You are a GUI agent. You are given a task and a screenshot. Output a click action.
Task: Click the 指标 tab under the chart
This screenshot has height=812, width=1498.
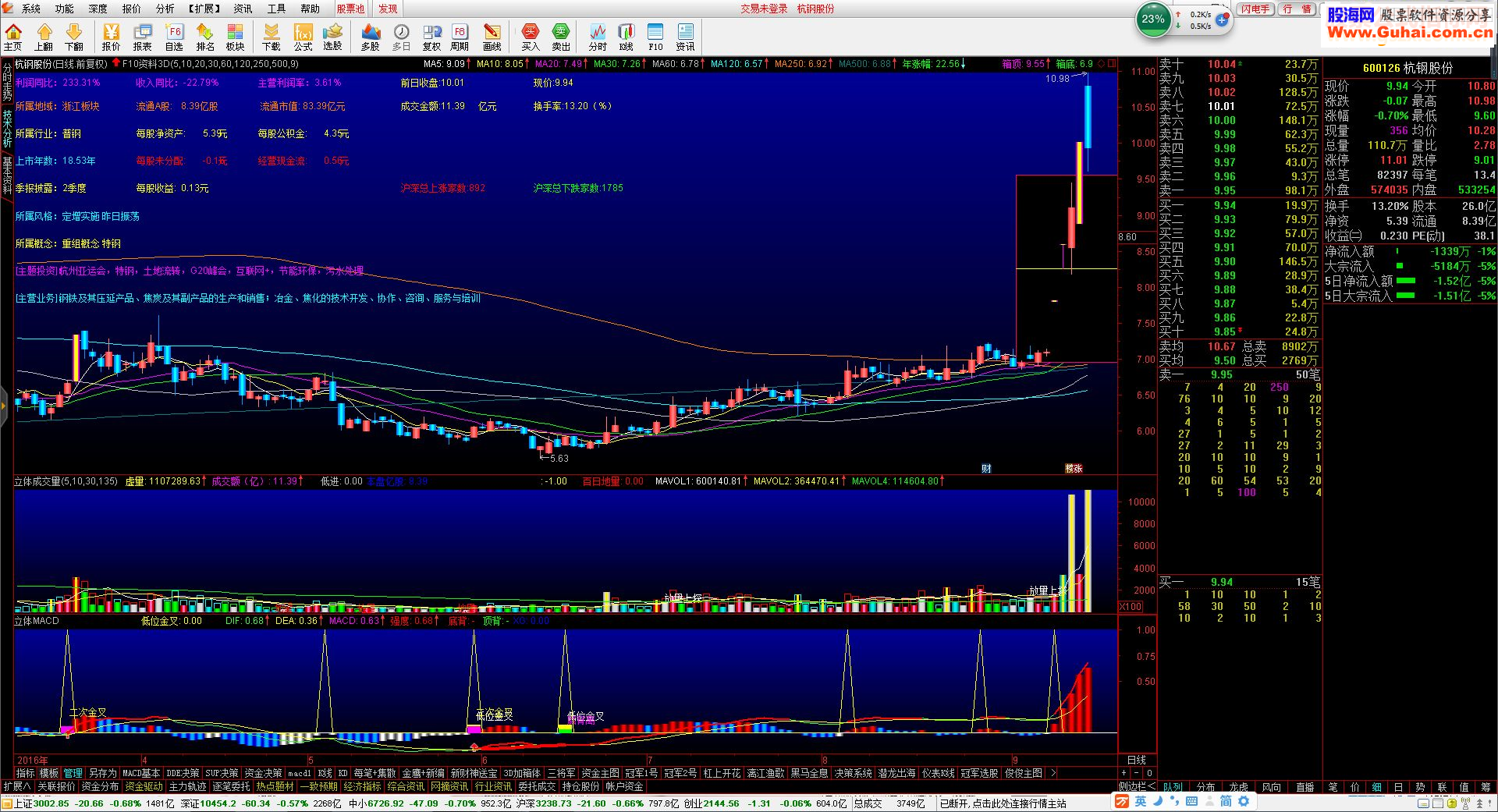coord(25,773)
